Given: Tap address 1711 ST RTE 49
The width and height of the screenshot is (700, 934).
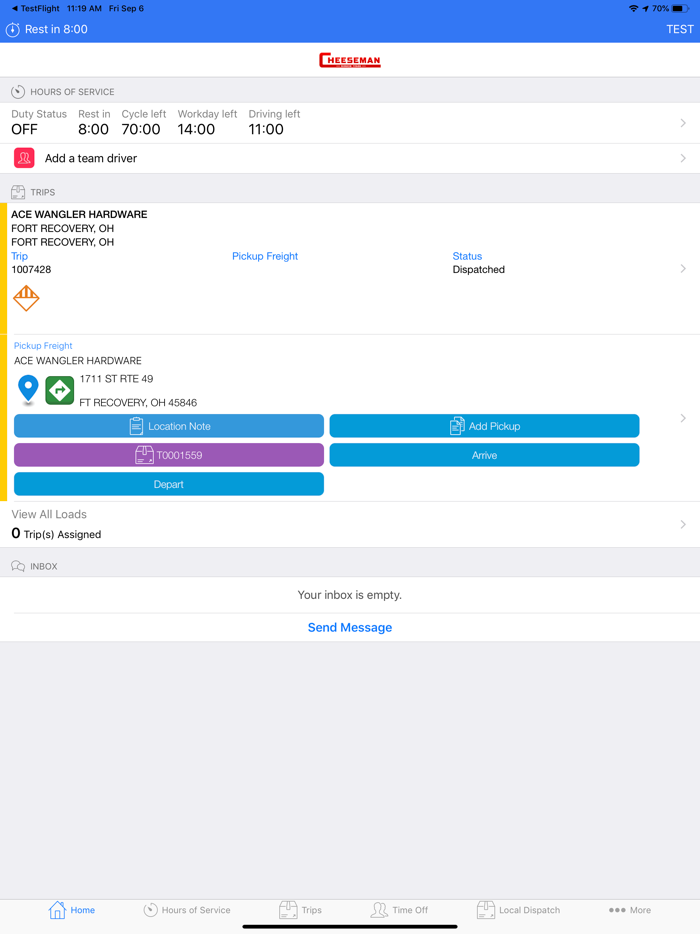Looking at the screenshot, I should (116, 379).
